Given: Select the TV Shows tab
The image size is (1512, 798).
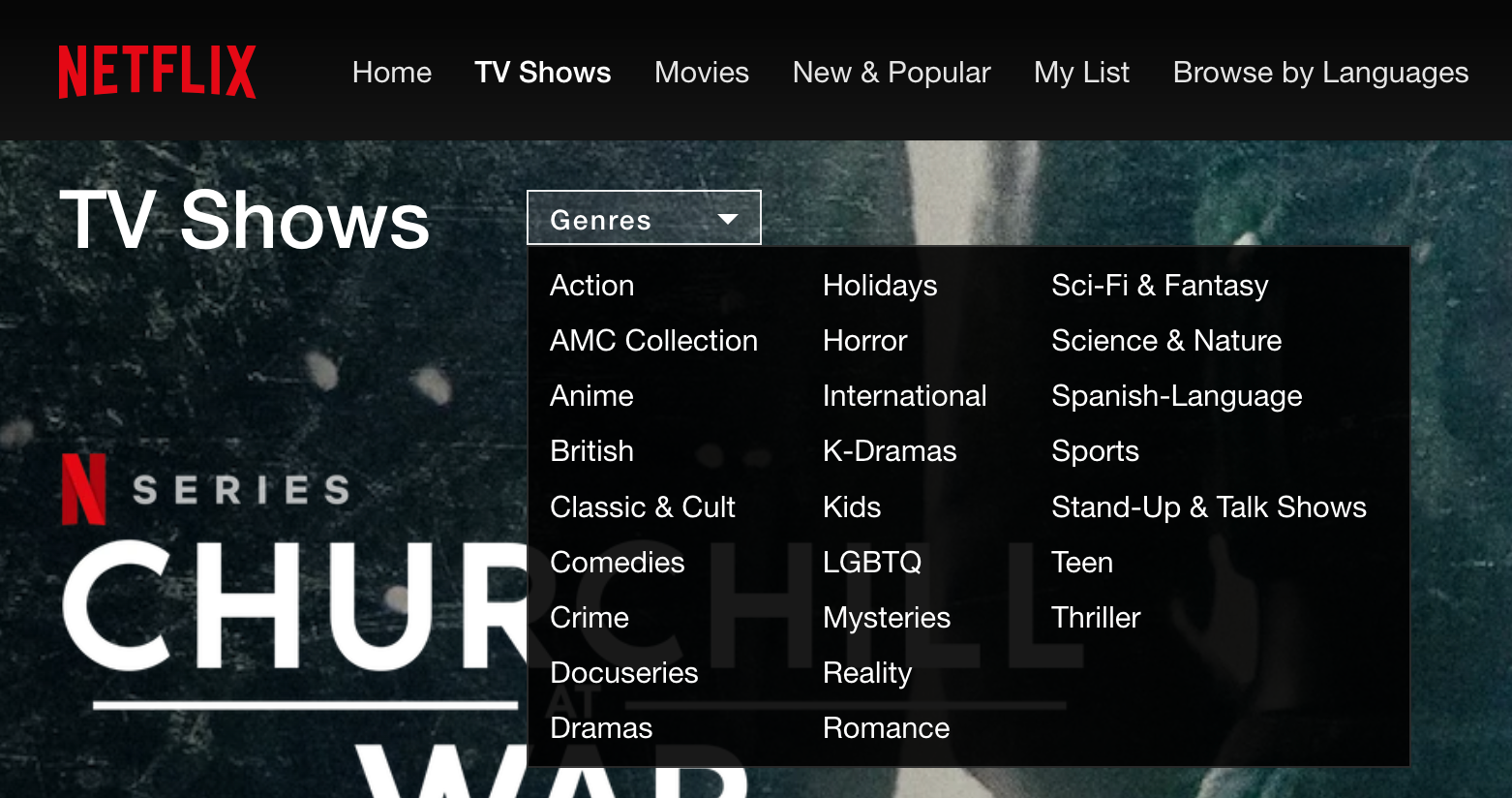Looking at the screenshot, I should pos(542,72).
